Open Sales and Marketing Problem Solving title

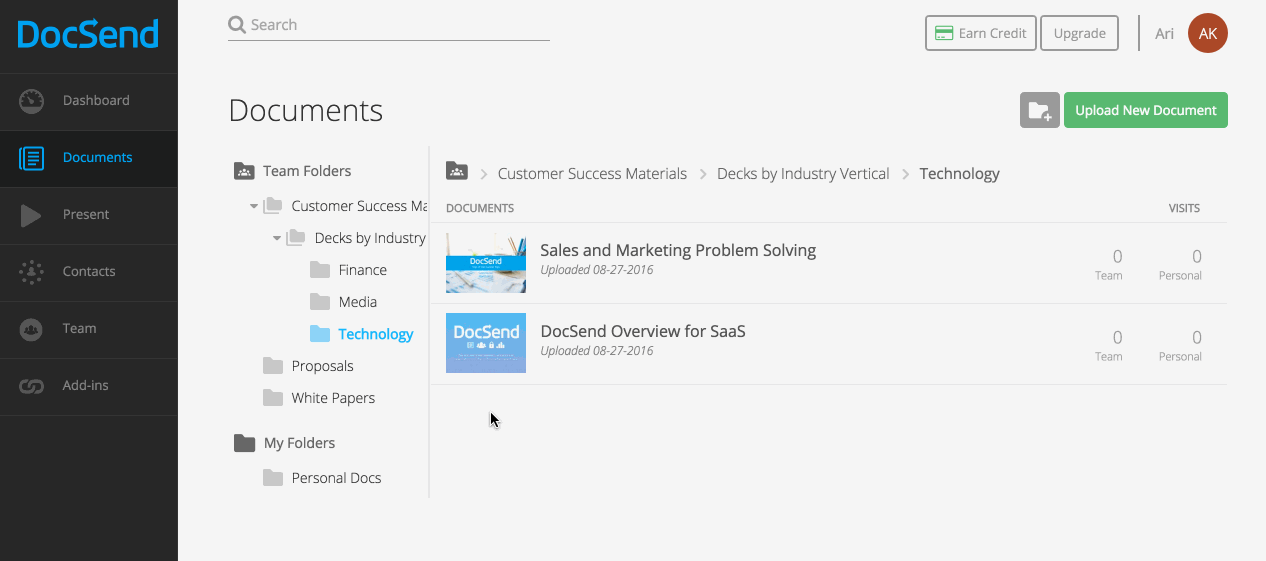(x=678, y=251)
